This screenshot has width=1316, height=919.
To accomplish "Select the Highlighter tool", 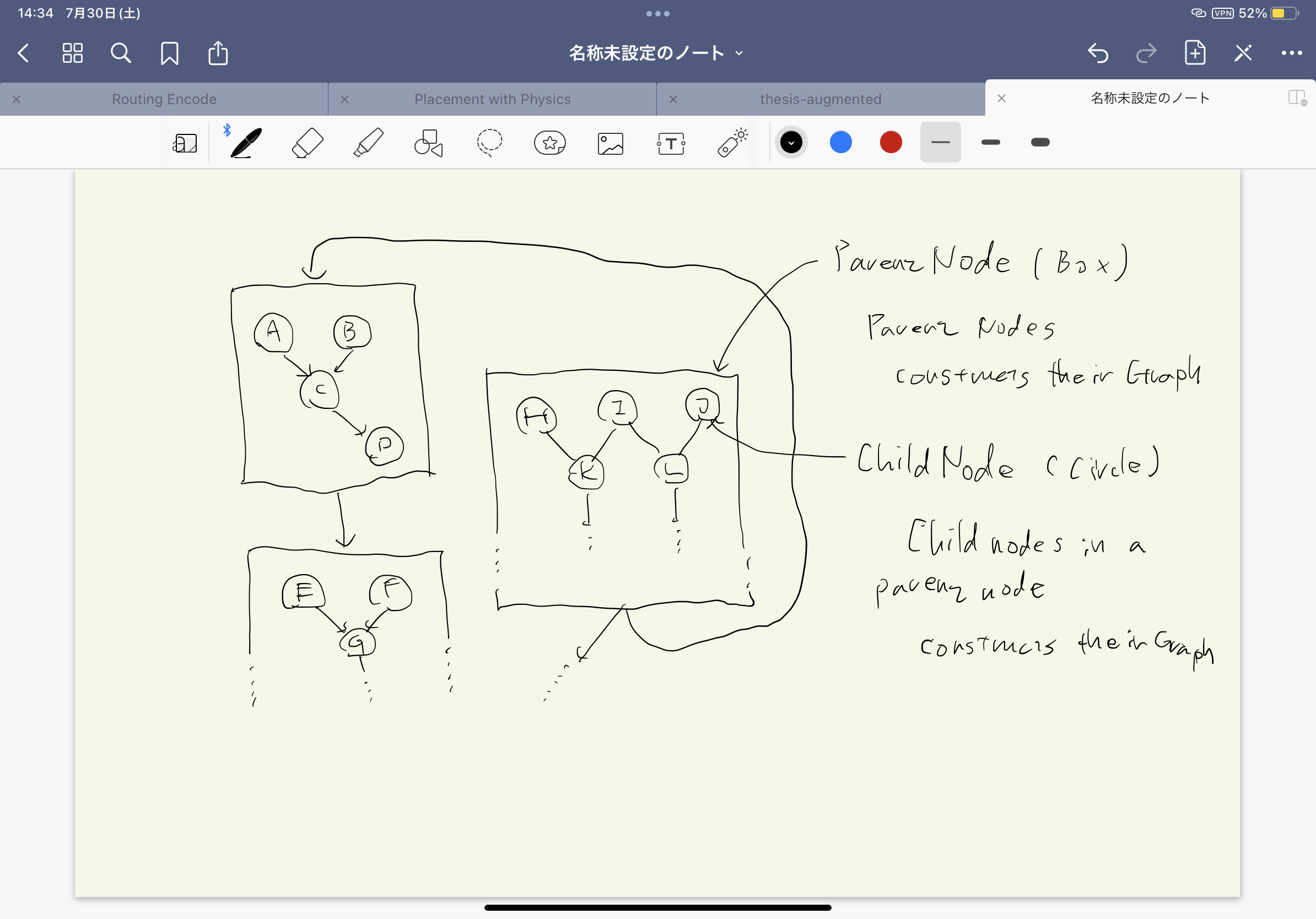I will tap(368, 143).
